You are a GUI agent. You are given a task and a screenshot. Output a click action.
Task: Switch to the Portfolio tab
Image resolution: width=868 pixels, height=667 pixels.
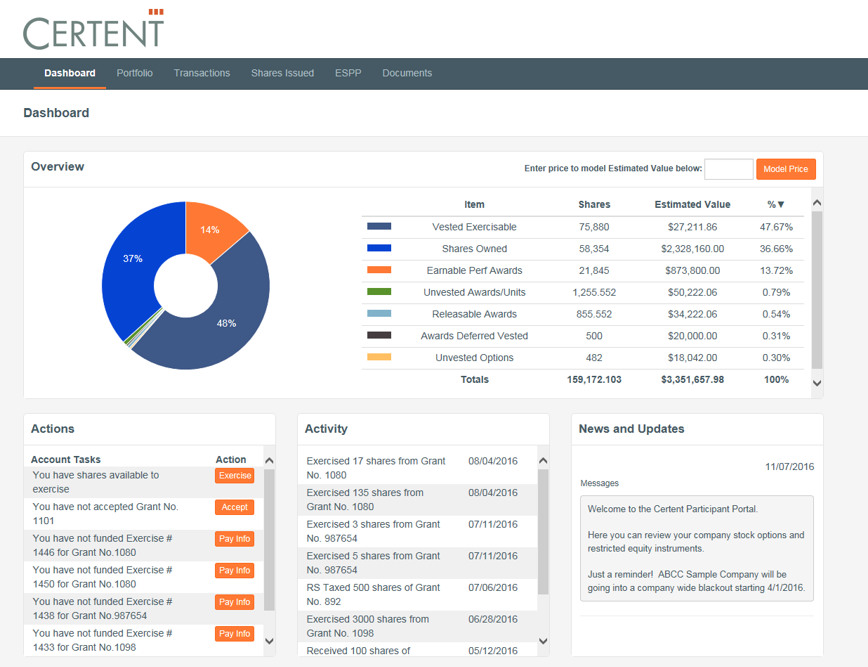point(135,73)
